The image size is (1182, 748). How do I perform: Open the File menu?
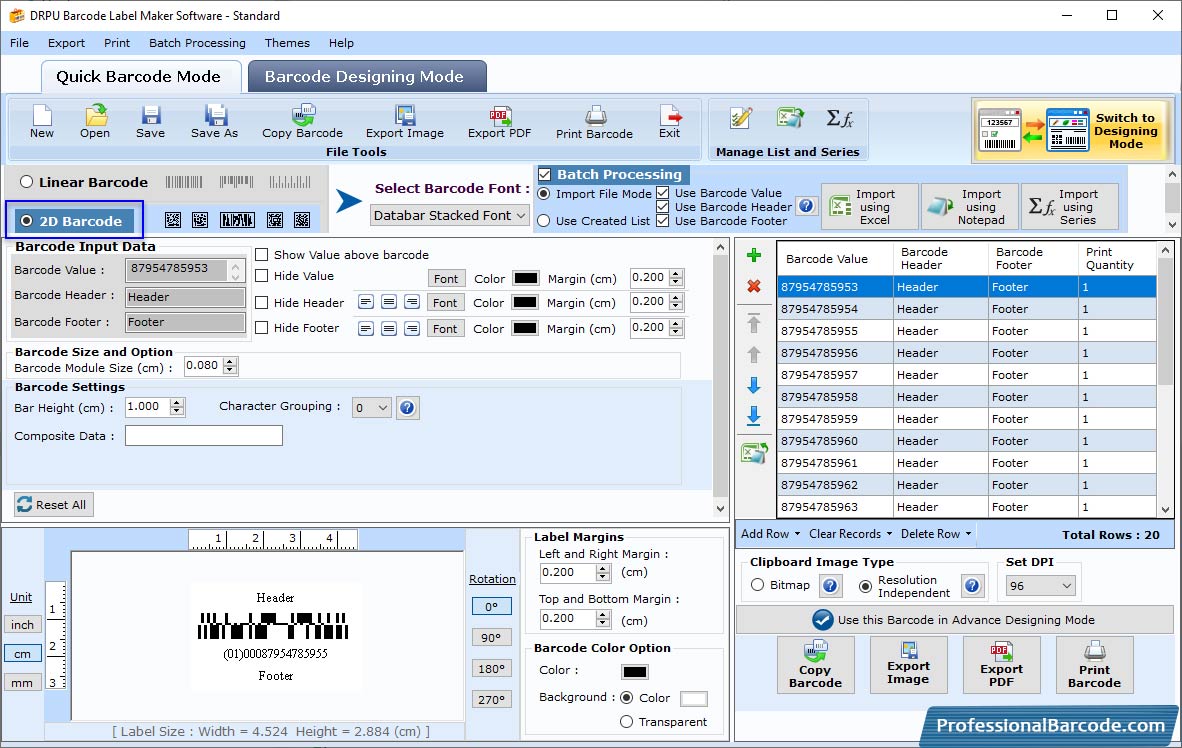[20, 43]
